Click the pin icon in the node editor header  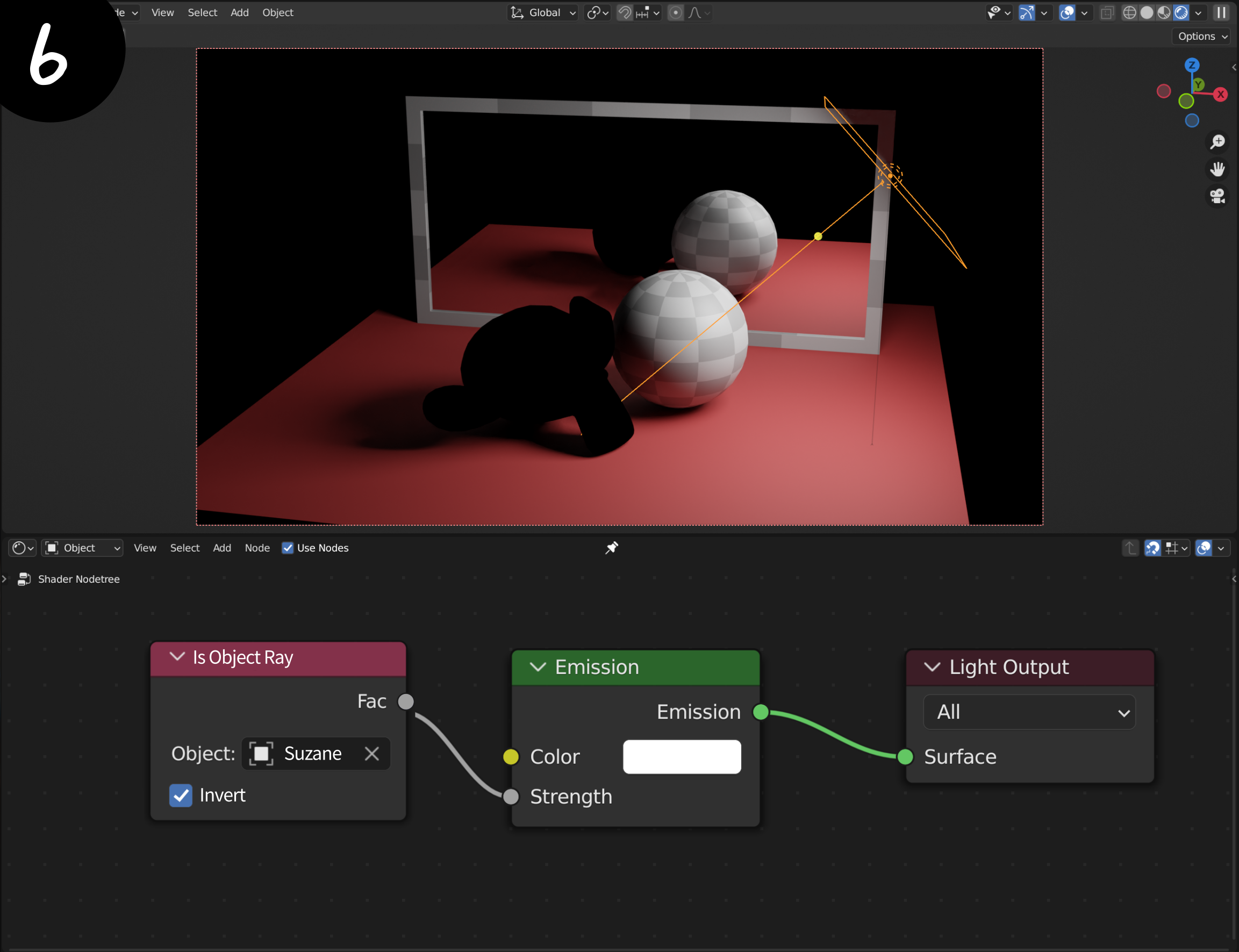click(x=612, y=548)
